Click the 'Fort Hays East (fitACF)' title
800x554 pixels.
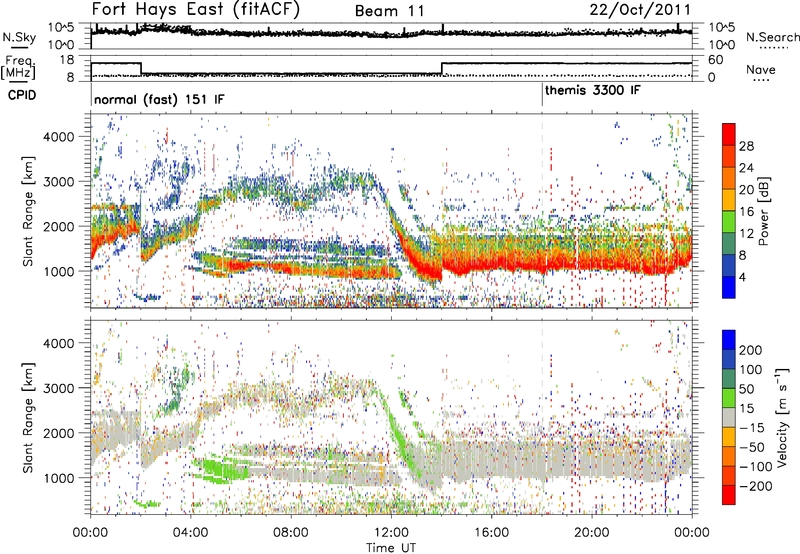195,9
